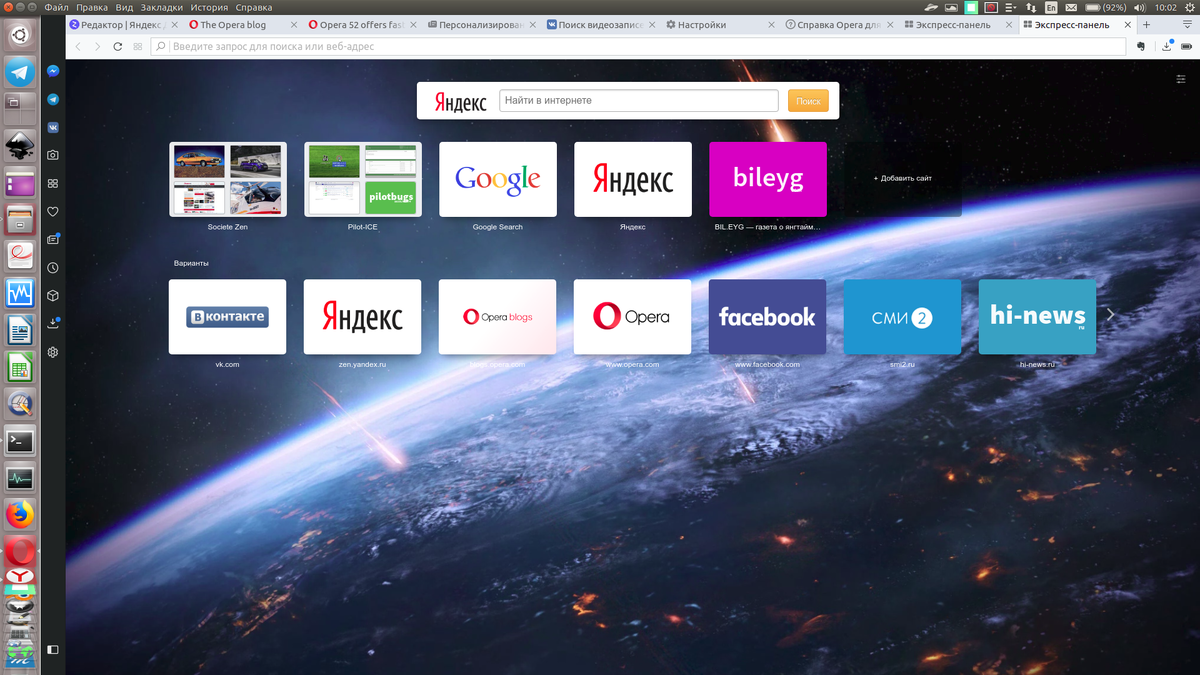Image resolution: width=1200 pixels, height=675 pixels.
Task: Open Opera settings with the sidebar gear icon
Action: click(x=52, y=352)
